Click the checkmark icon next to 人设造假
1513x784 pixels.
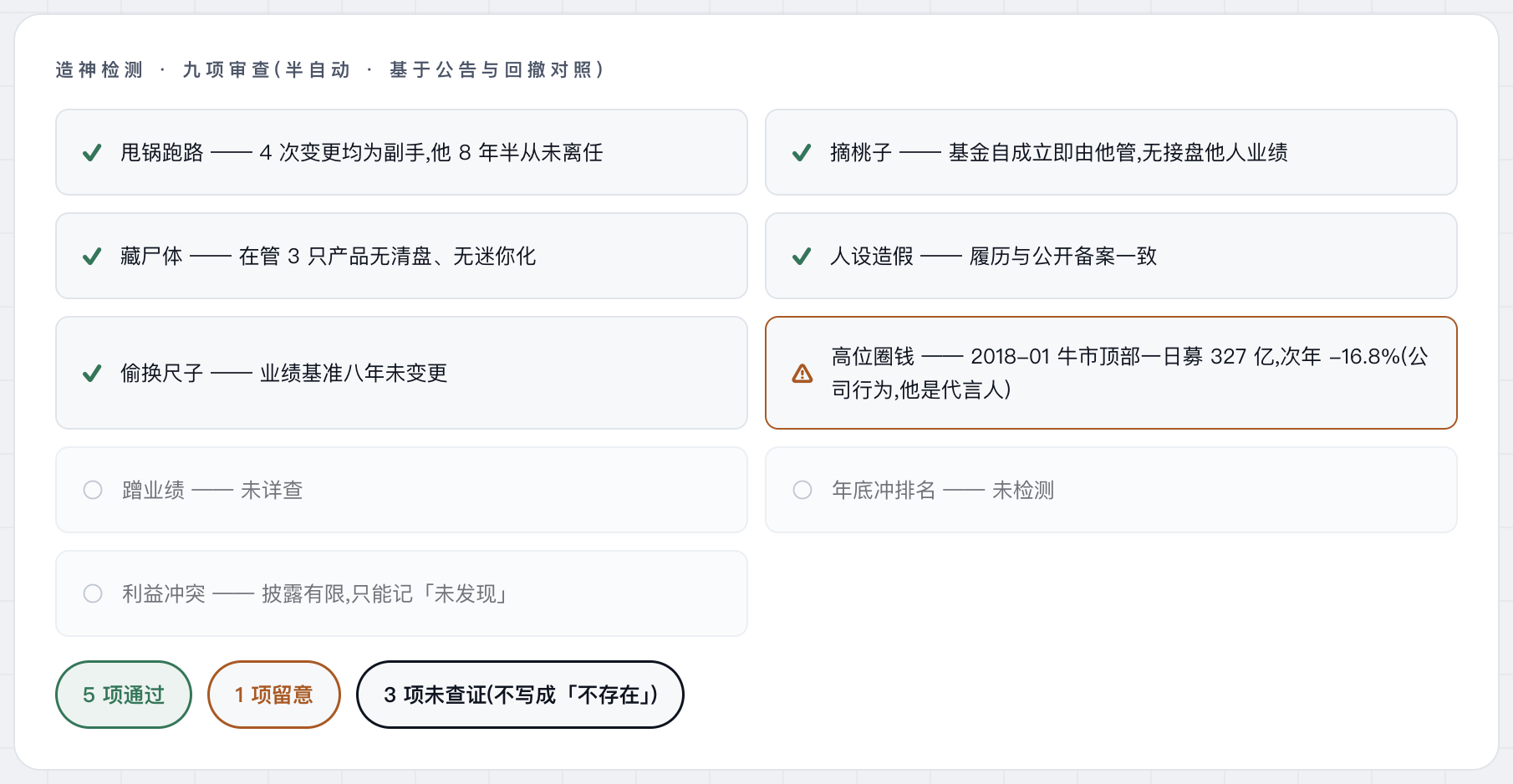(802, 257)
